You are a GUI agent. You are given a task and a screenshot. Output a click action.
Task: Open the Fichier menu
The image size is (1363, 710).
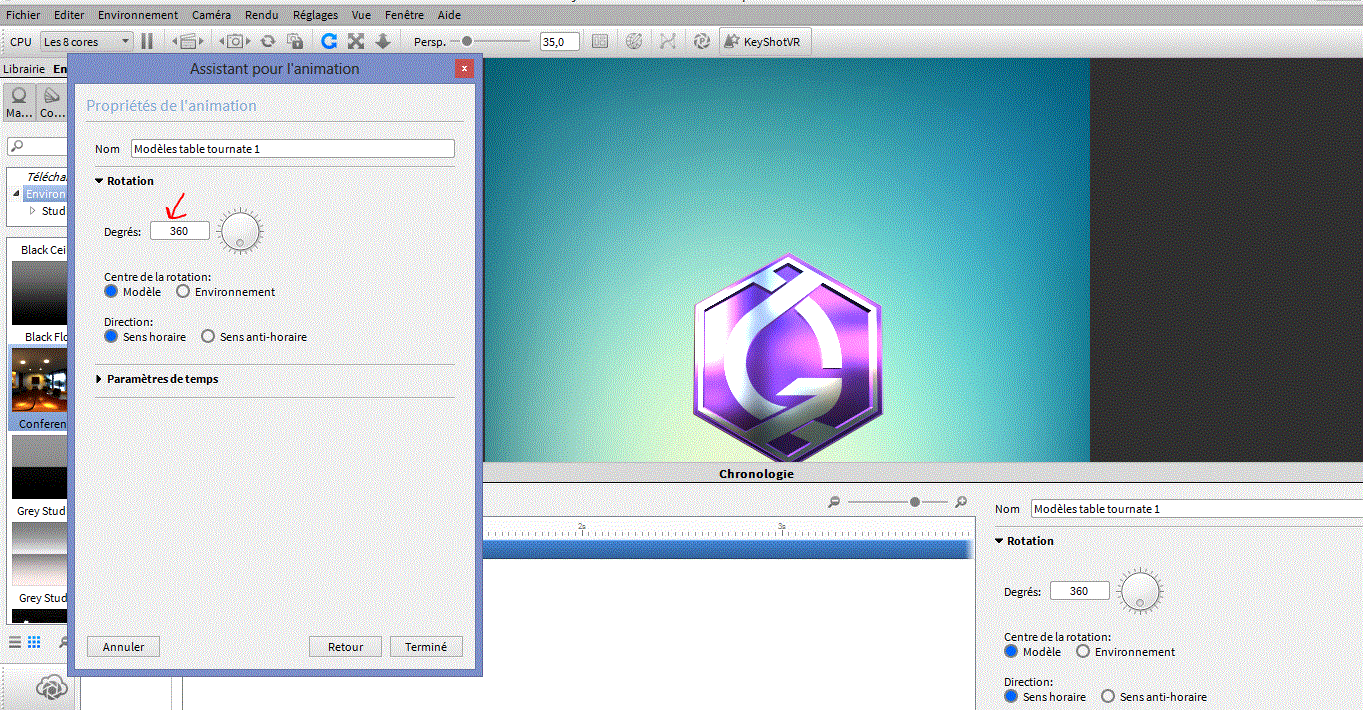pyautogui.click(x=23, y=15)
